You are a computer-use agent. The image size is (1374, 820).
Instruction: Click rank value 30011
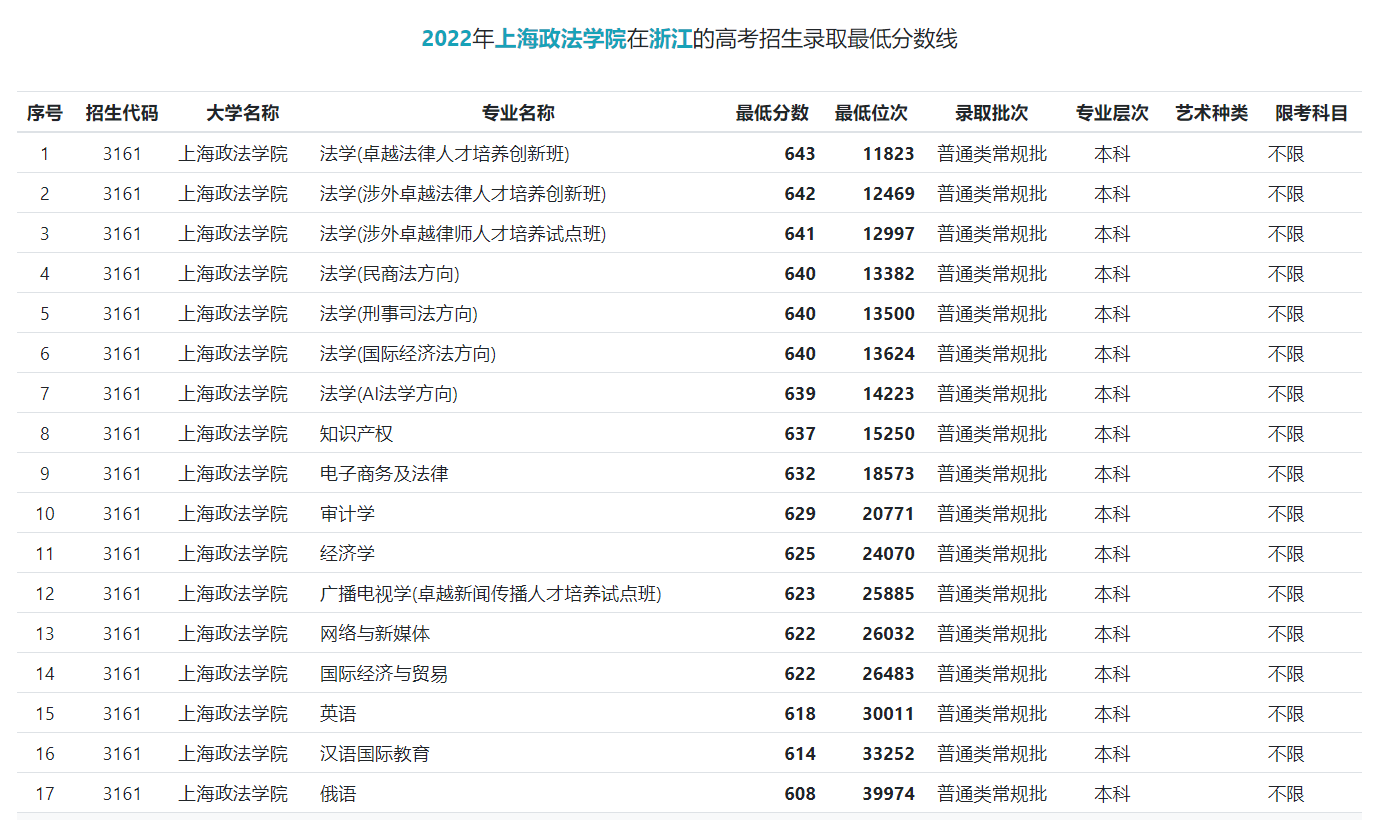[889, 714]
